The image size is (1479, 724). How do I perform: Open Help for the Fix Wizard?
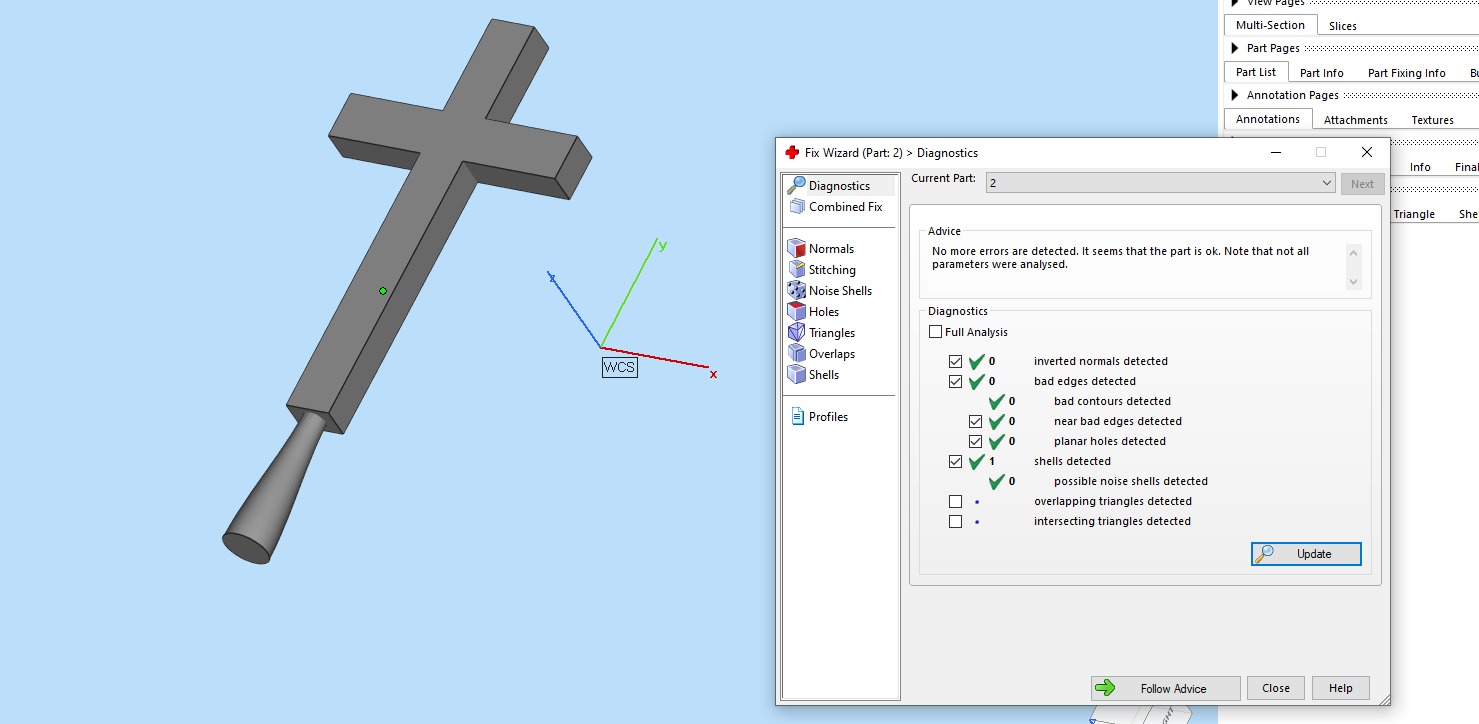(1341, 688)
